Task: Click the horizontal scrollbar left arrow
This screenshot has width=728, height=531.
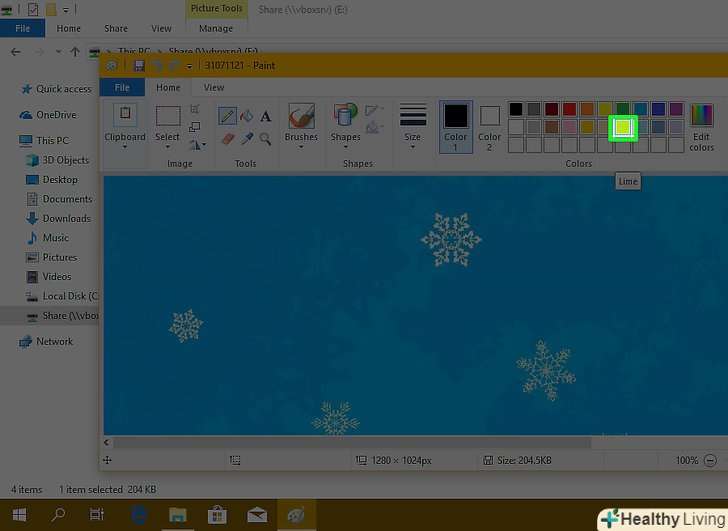Action: [x=107, y=442]
